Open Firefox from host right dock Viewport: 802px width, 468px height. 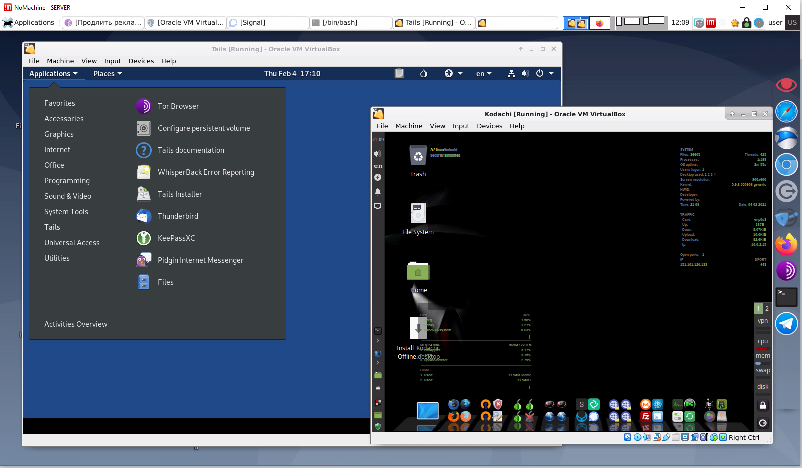point(786,244)
